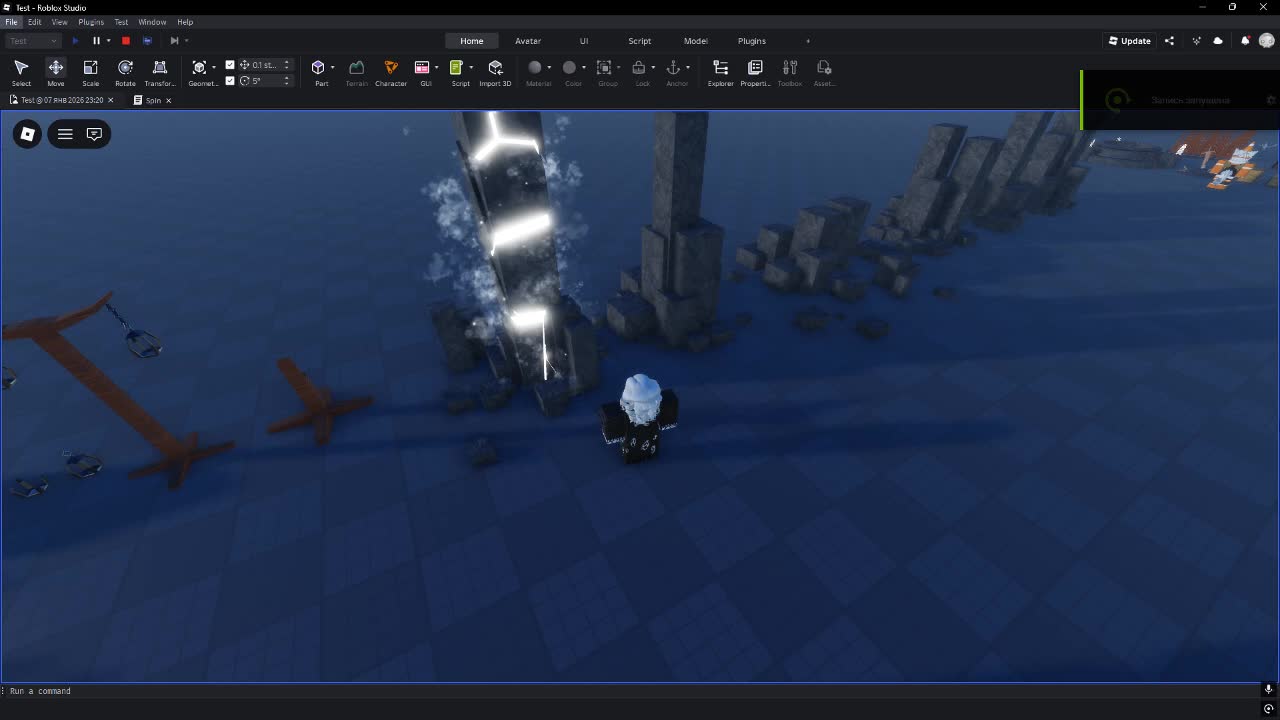Screen dimensions: 1280x720
Task: Open the user avatar profile menu
Action: coord(1267,41)
